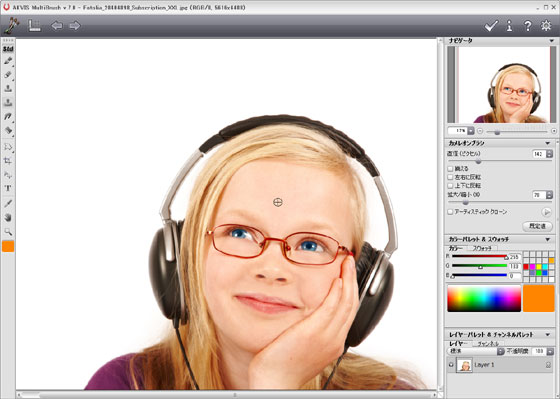Enable the Artistic Clone checkbox
This screenshot has height=399, width=560.
coord(450,212)
